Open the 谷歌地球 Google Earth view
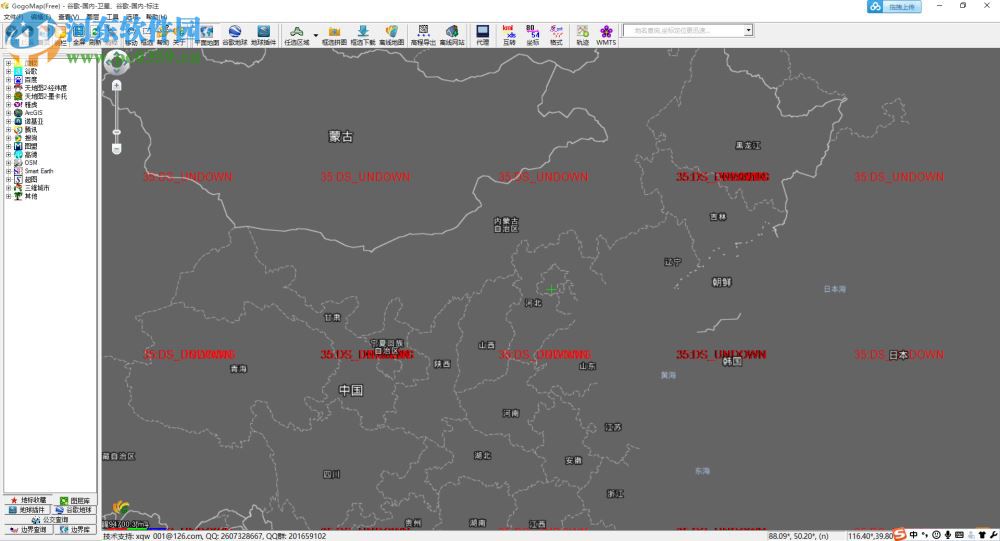This screenshot has height=541, width=1000. [x=235, y=36]
